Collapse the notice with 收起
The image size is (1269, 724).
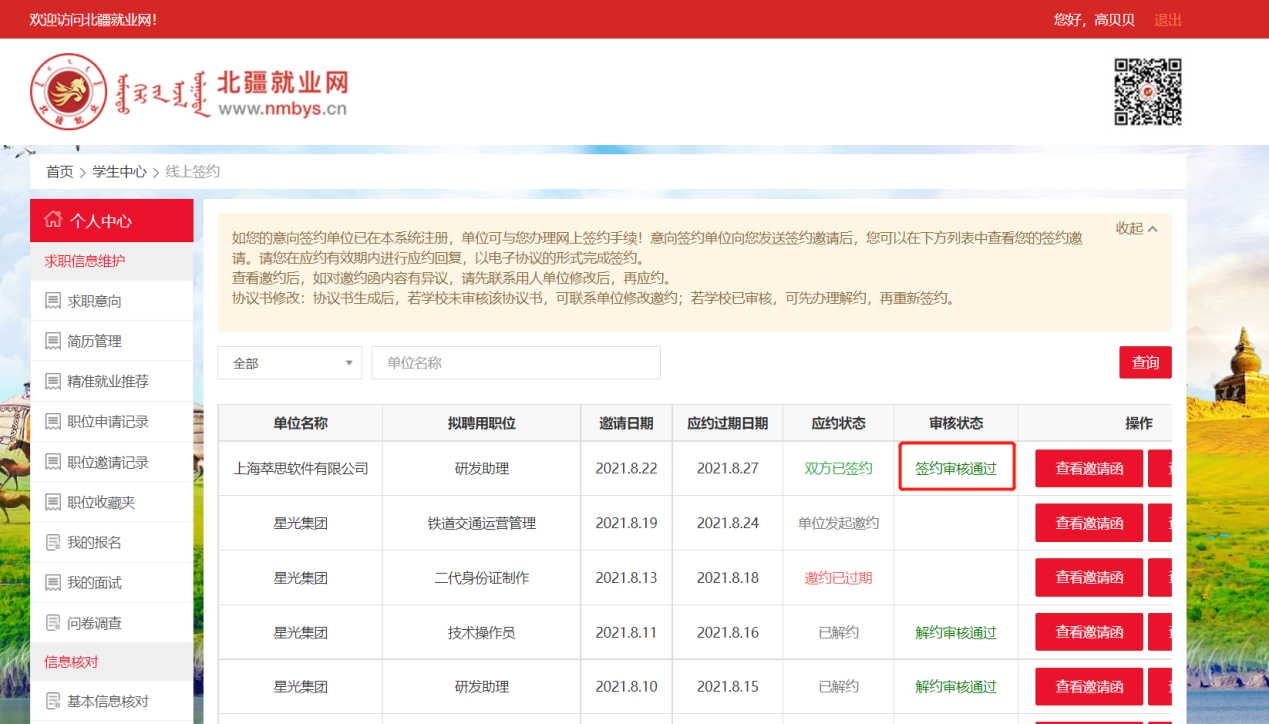pos(1136,228)
